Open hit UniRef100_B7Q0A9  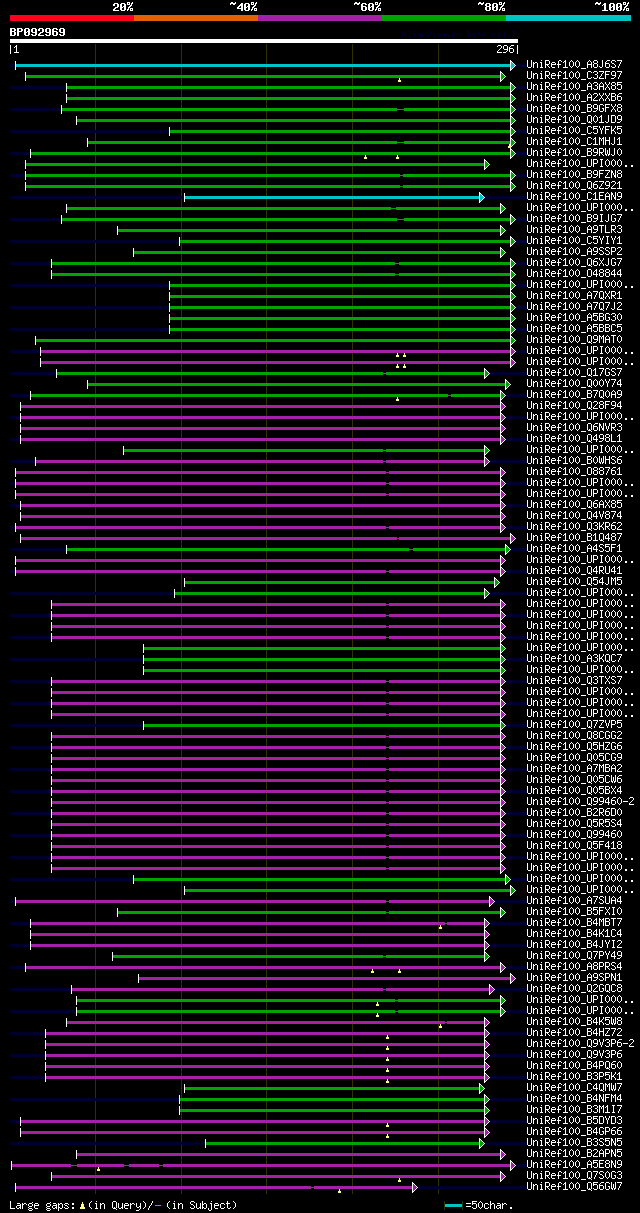point(574,394)
